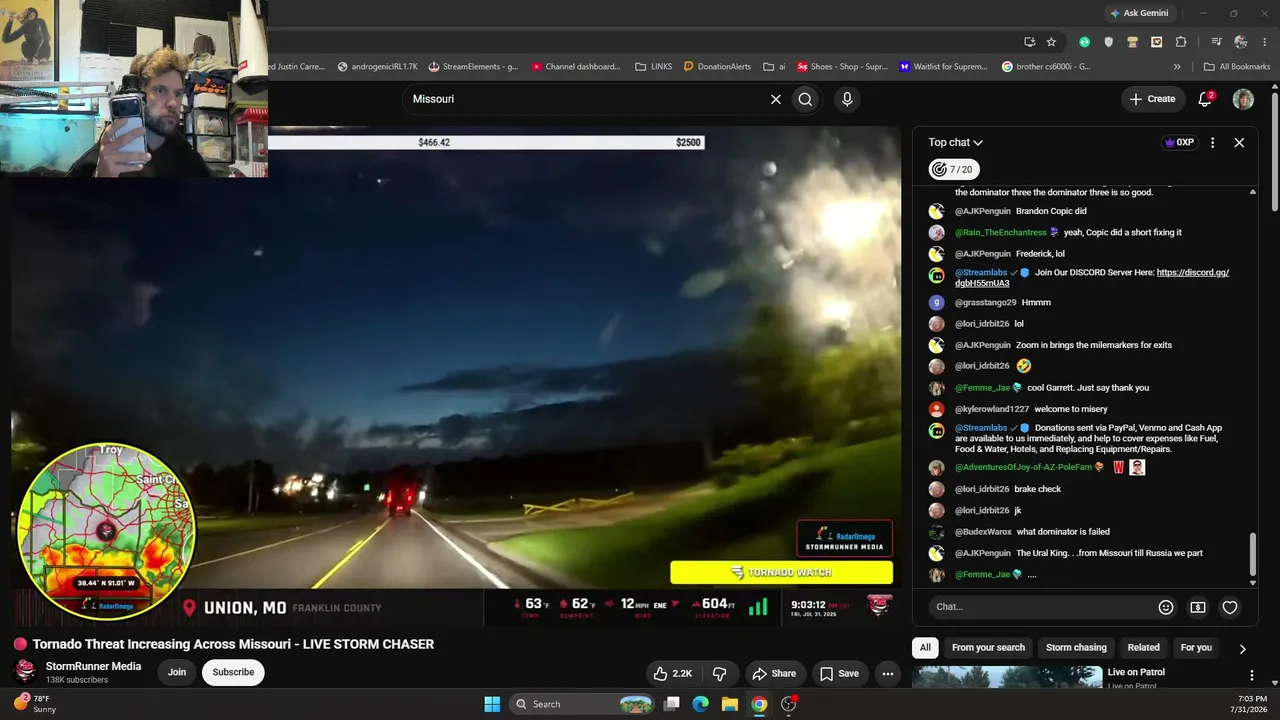Viewport: 1280px width, 720px height.
Task: Select the All filter chip
Action: (925, 648)
